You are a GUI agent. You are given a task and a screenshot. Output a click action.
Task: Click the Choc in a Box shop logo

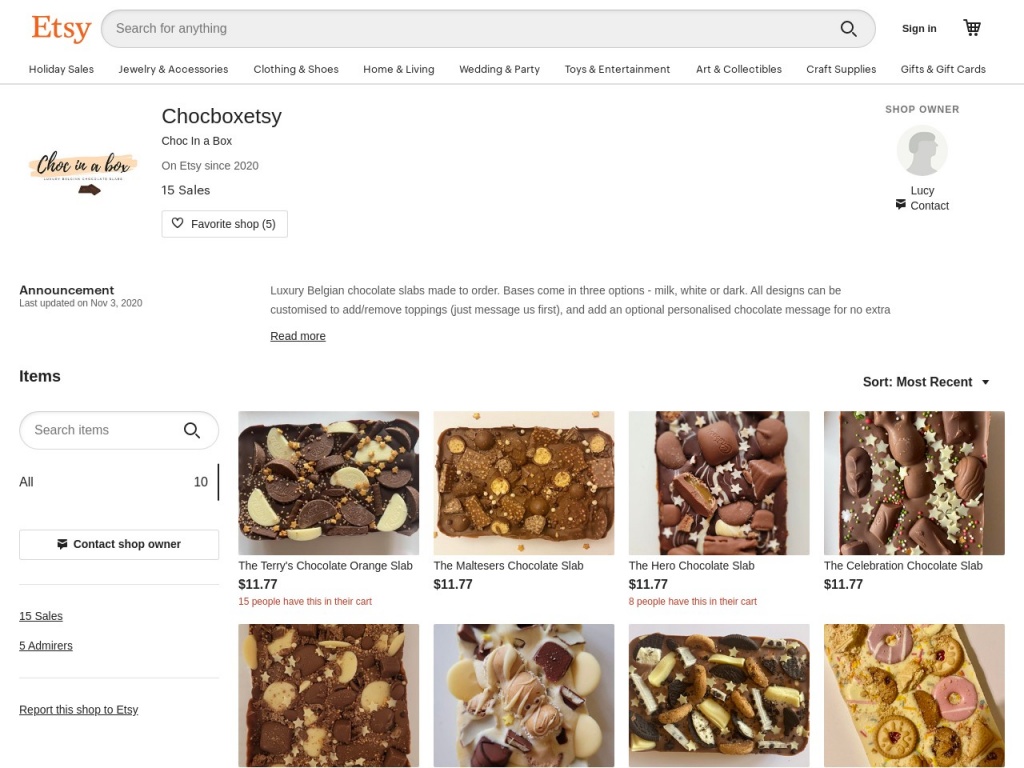coord(83,170)
